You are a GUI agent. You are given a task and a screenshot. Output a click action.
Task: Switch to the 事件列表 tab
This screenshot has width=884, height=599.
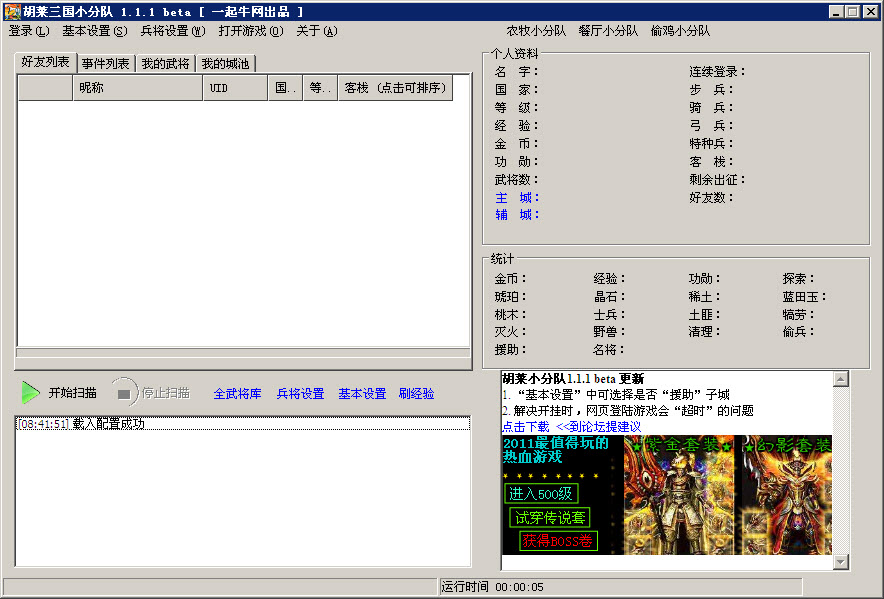[x=106, y=64]
